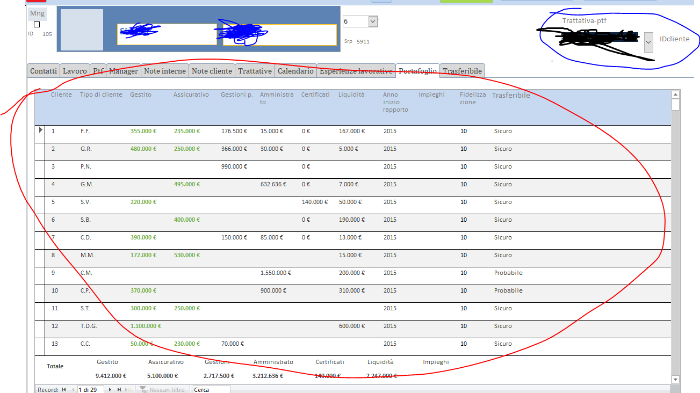Click the Nessun filtro filter icon

(x=143, y=389)
